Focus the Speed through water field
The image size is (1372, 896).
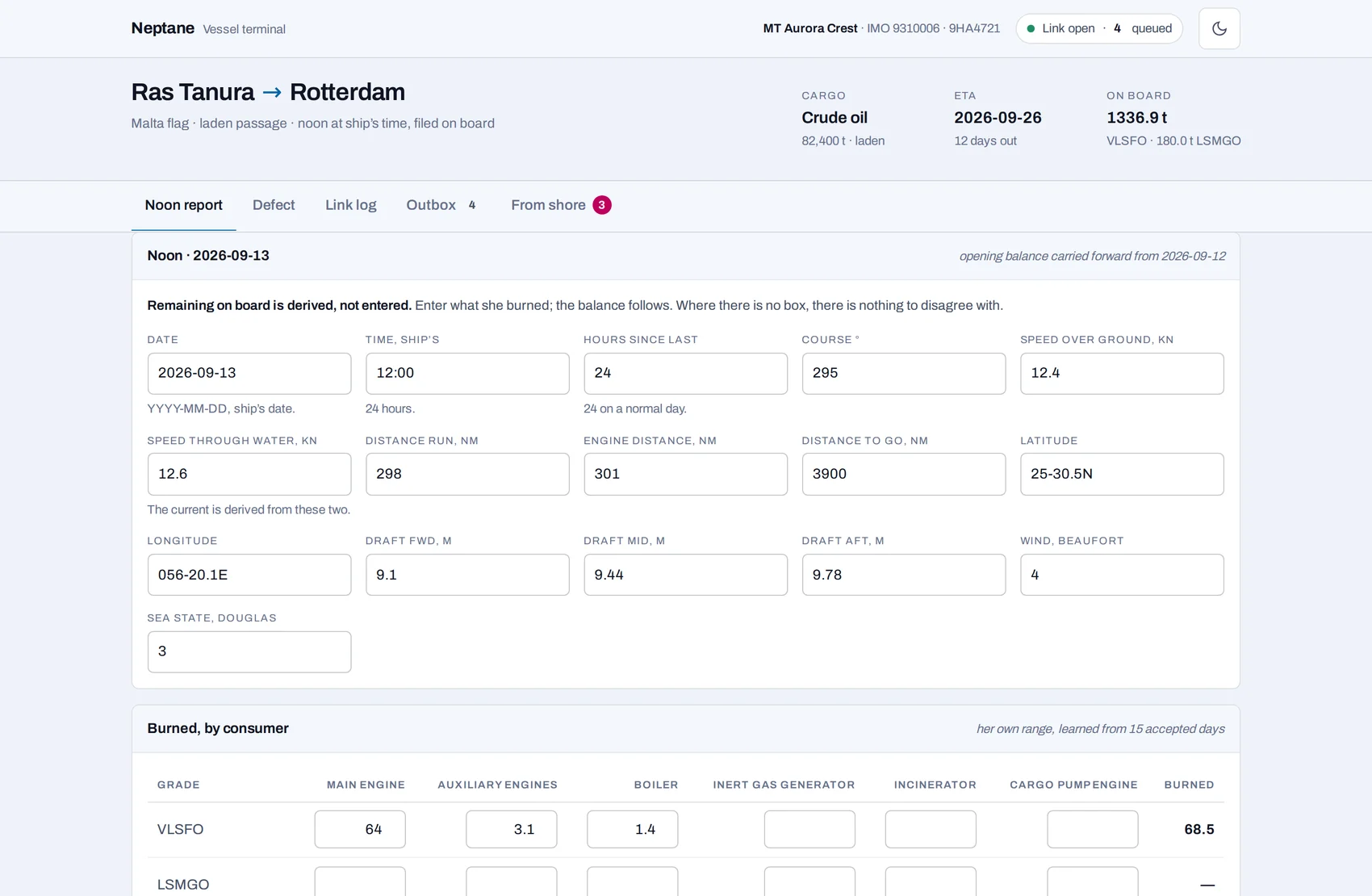[249, 474]
